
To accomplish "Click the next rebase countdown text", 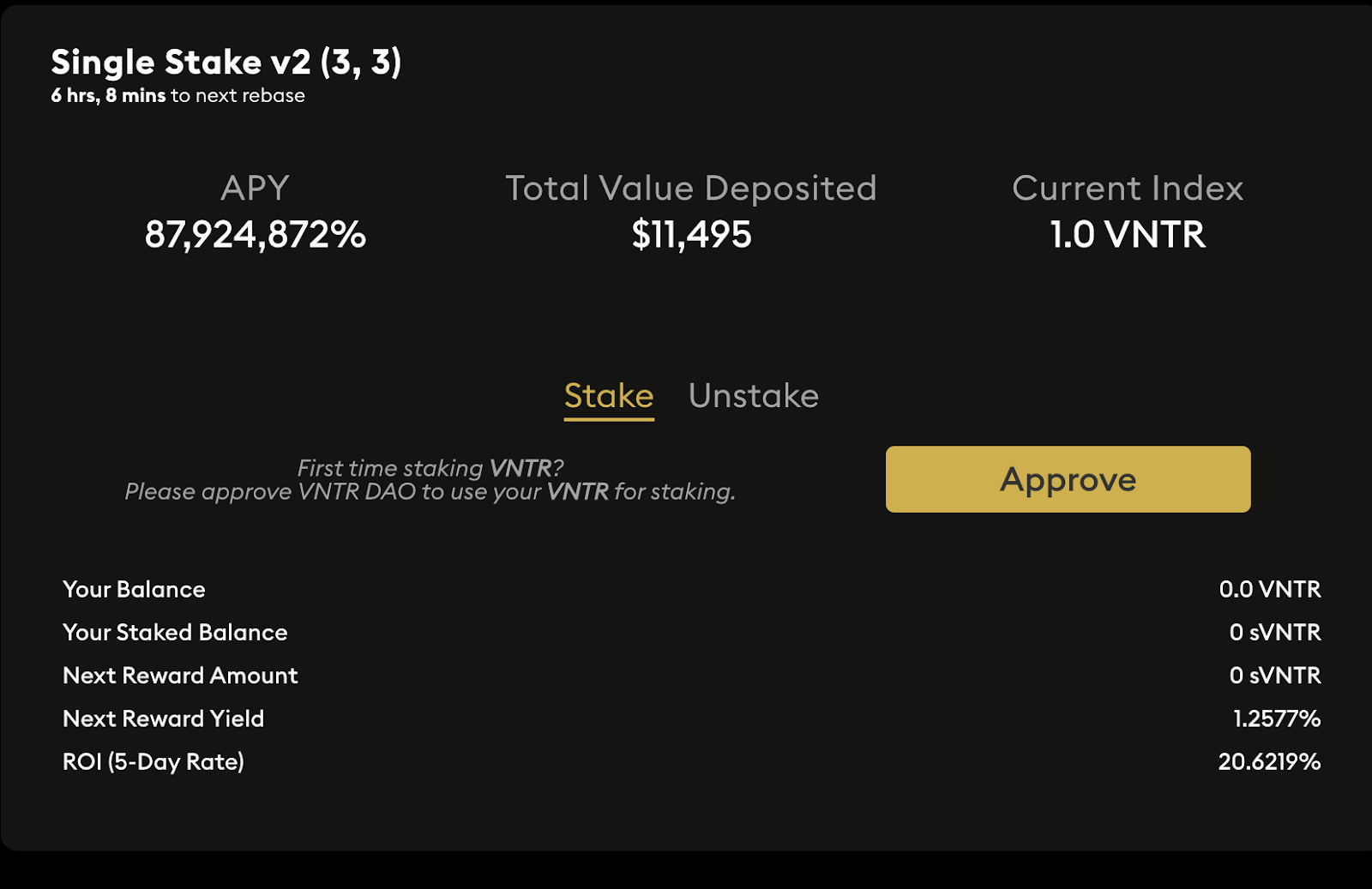I will [178, 96].
